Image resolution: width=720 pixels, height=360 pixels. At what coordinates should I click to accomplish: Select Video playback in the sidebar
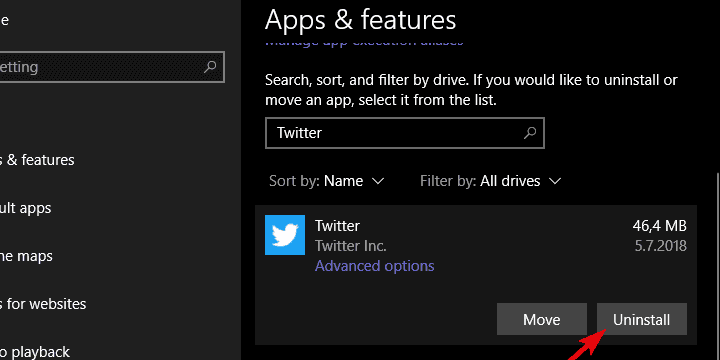pyautogui.click(x=35, y=352)
